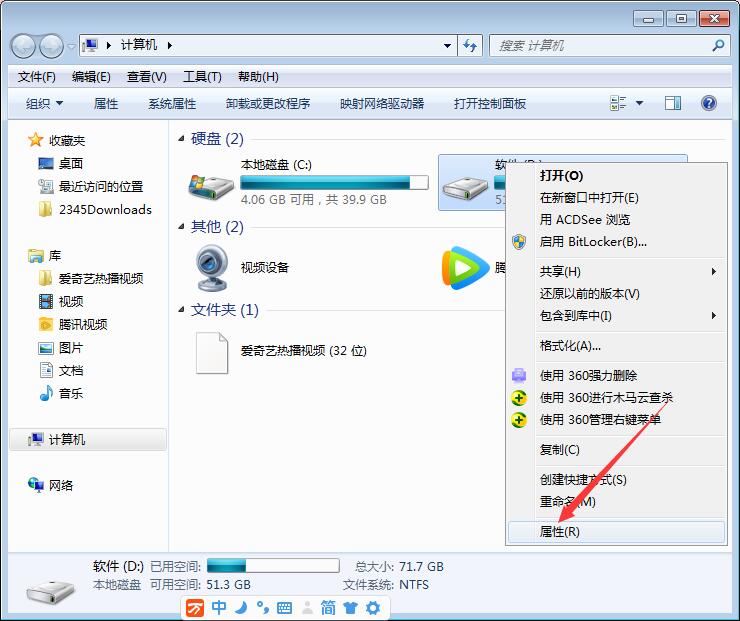Open the 查看(V) menu
The width and height of the screenshot is (740, 621).
tap(146, 76)
